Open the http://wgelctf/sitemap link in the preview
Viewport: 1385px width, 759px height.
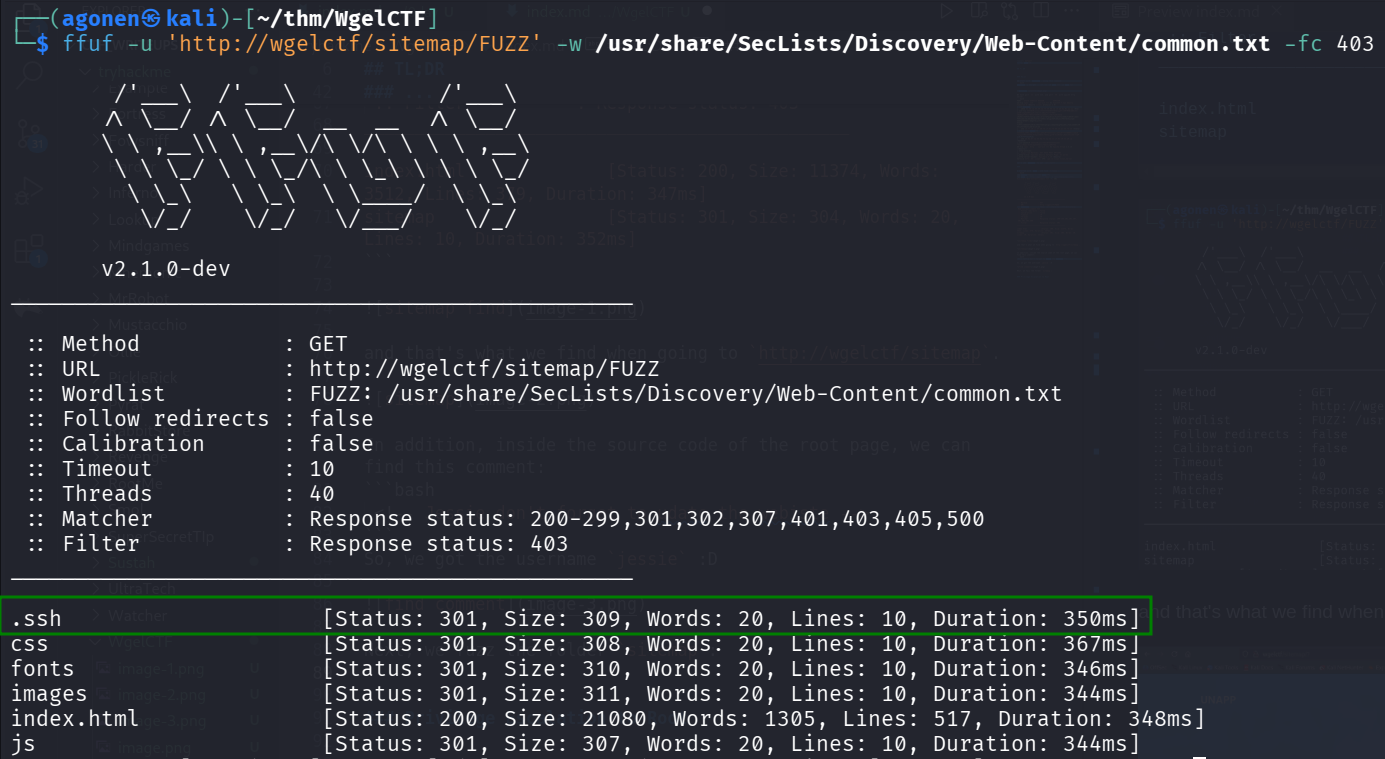(x=868, y=352)
